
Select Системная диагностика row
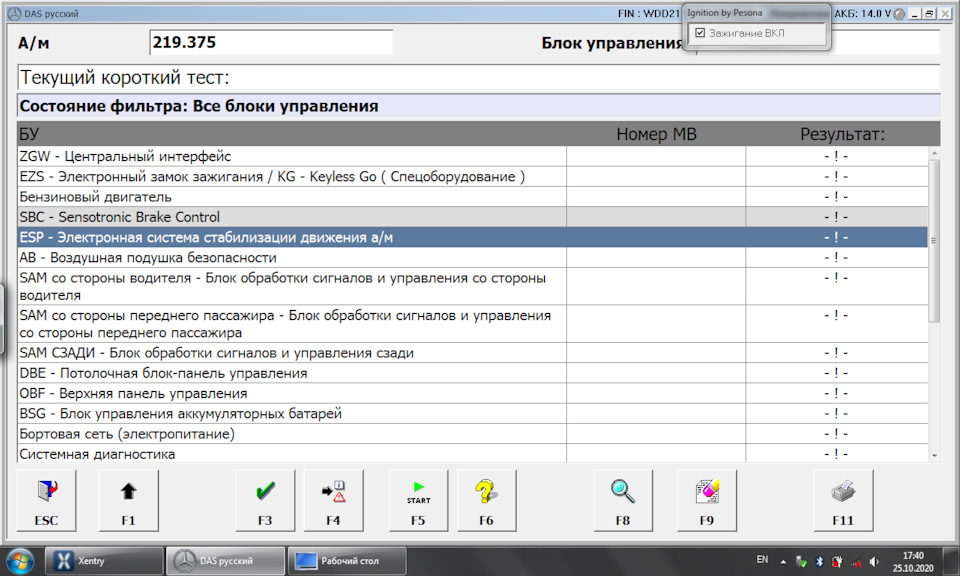point(473,454)
